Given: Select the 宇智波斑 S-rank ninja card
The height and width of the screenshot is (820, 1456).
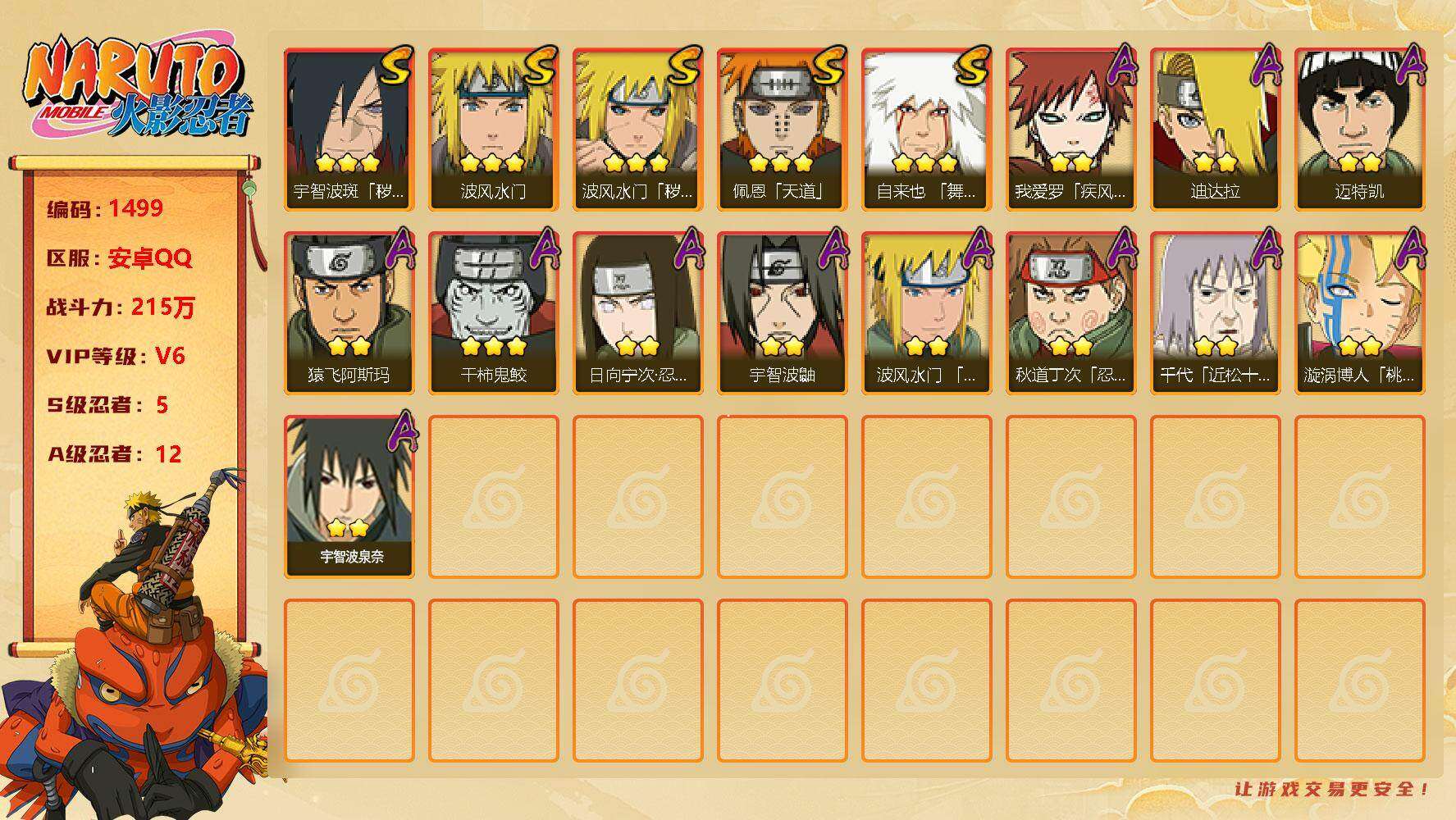Looking at the screenshot, I should click(349, 129).
